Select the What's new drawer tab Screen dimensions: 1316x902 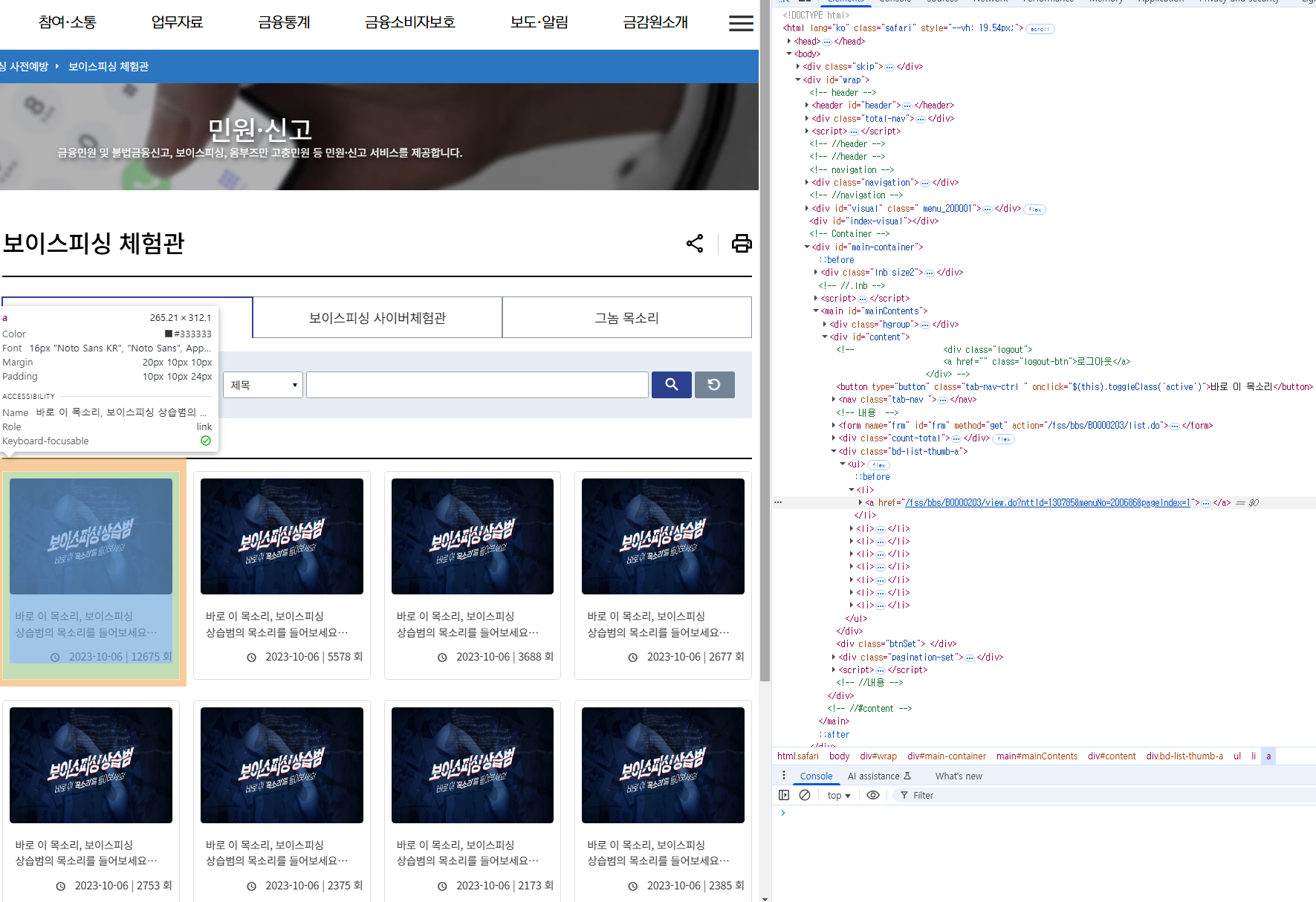coord(959,776)
